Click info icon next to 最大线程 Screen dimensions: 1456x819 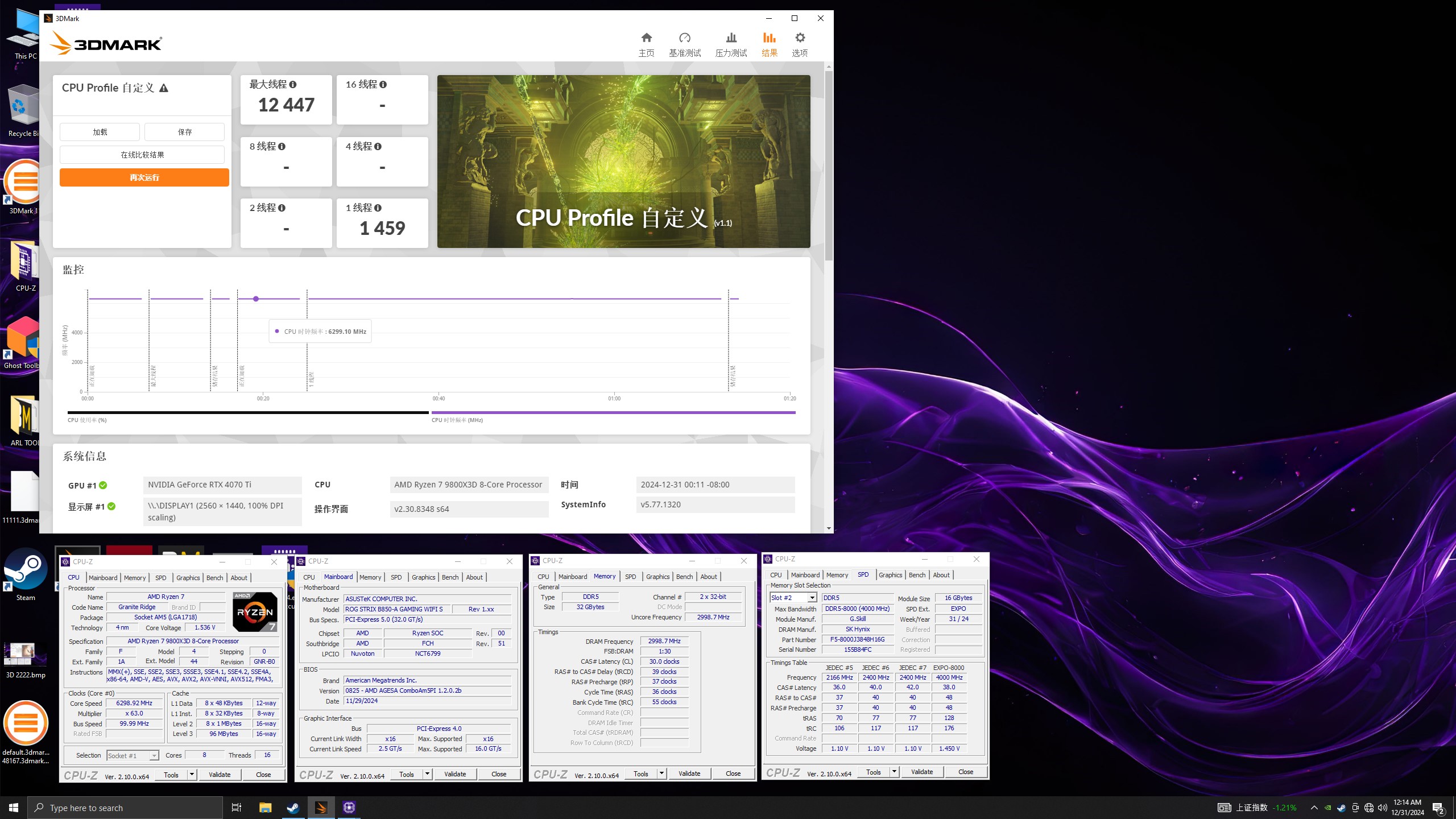click(293, 84)
